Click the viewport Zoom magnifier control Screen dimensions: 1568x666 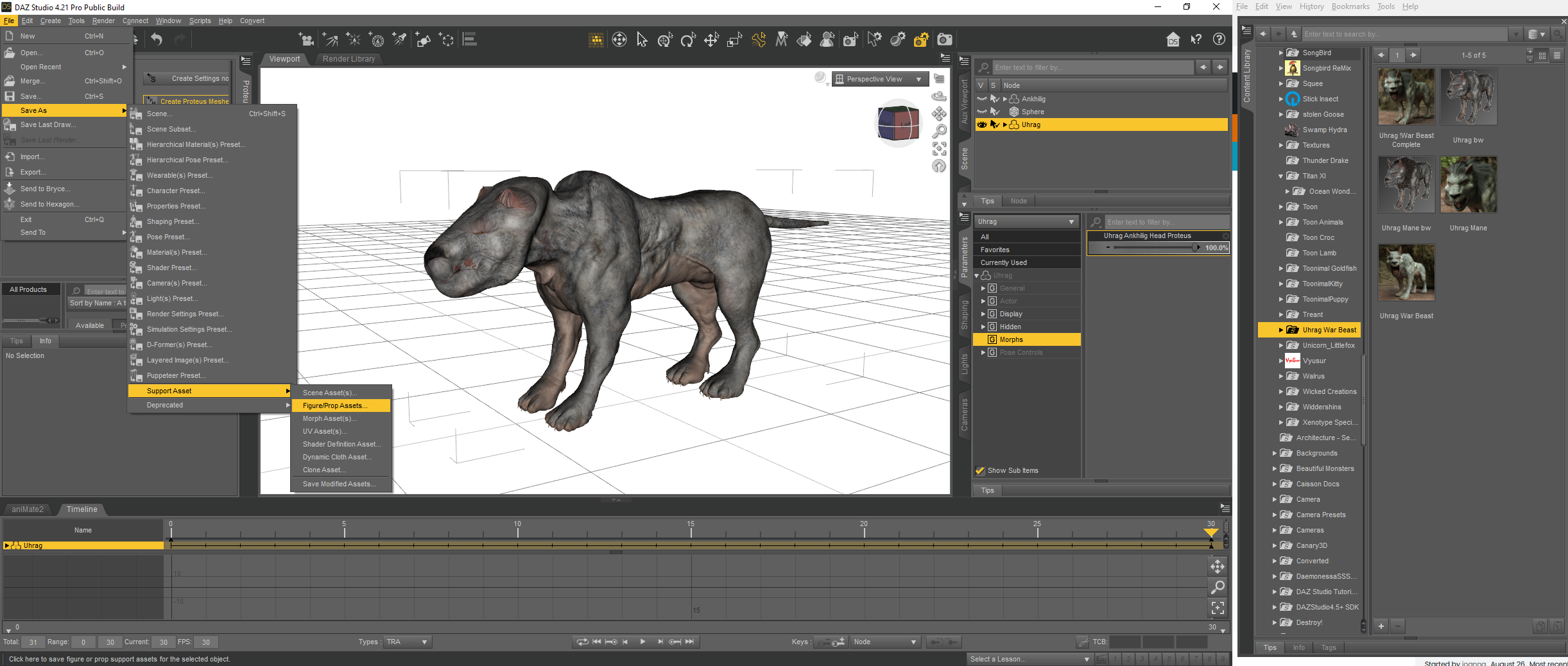tap(939, 132)
